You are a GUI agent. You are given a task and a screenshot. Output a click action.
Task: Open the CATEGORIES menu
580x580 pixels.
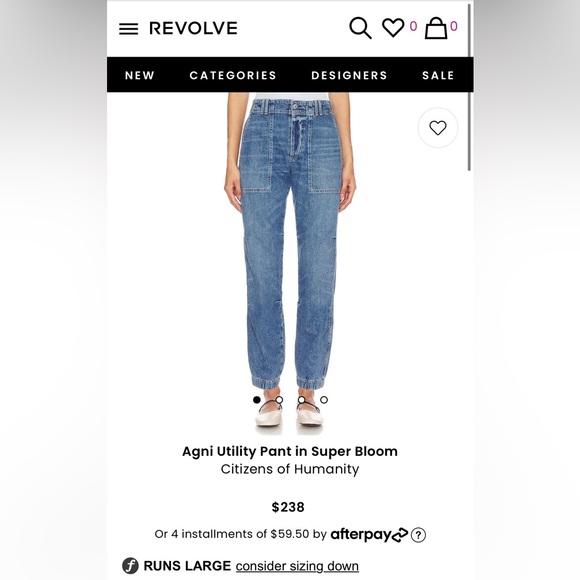[x=233, y=75]
